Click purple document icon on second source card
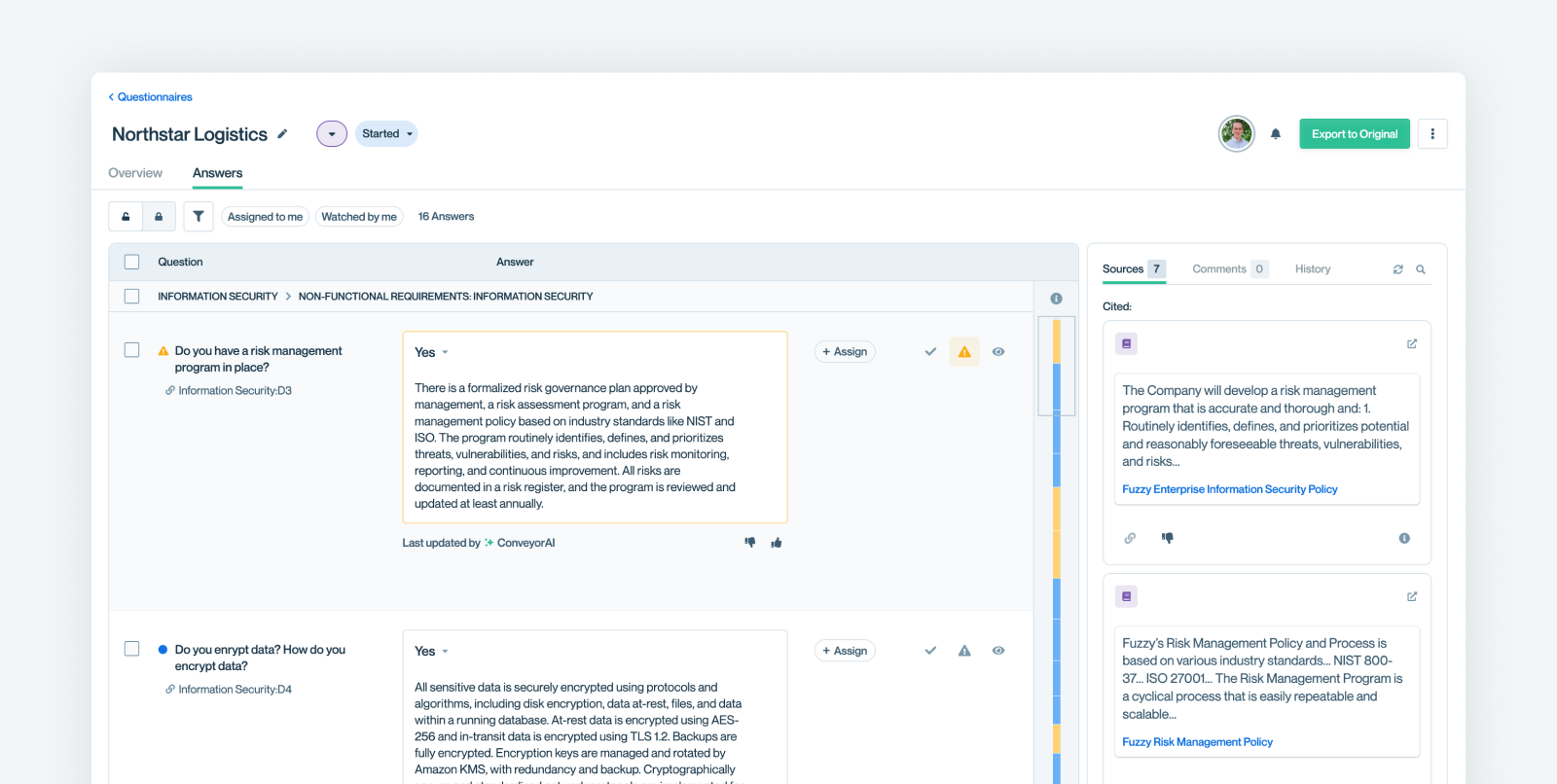 [x=1127, y=596]
